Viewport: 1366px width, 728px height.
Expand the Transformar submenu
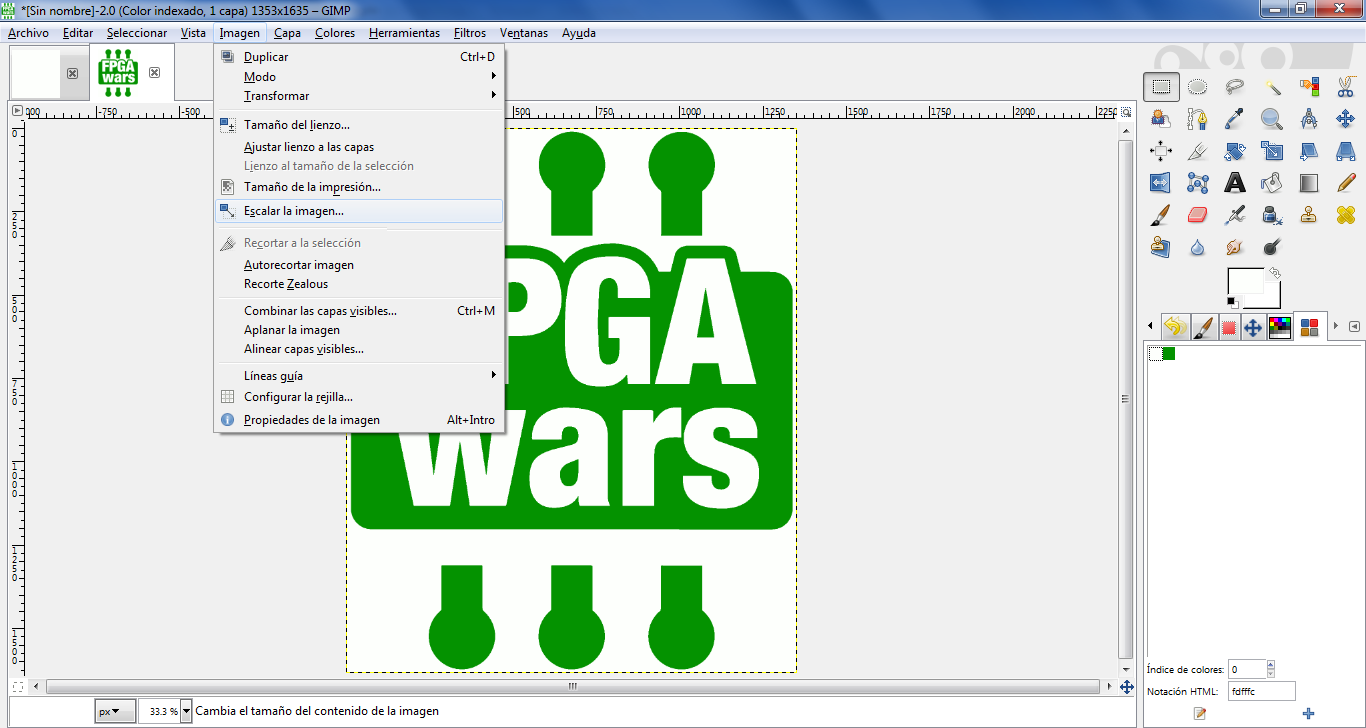359,96
